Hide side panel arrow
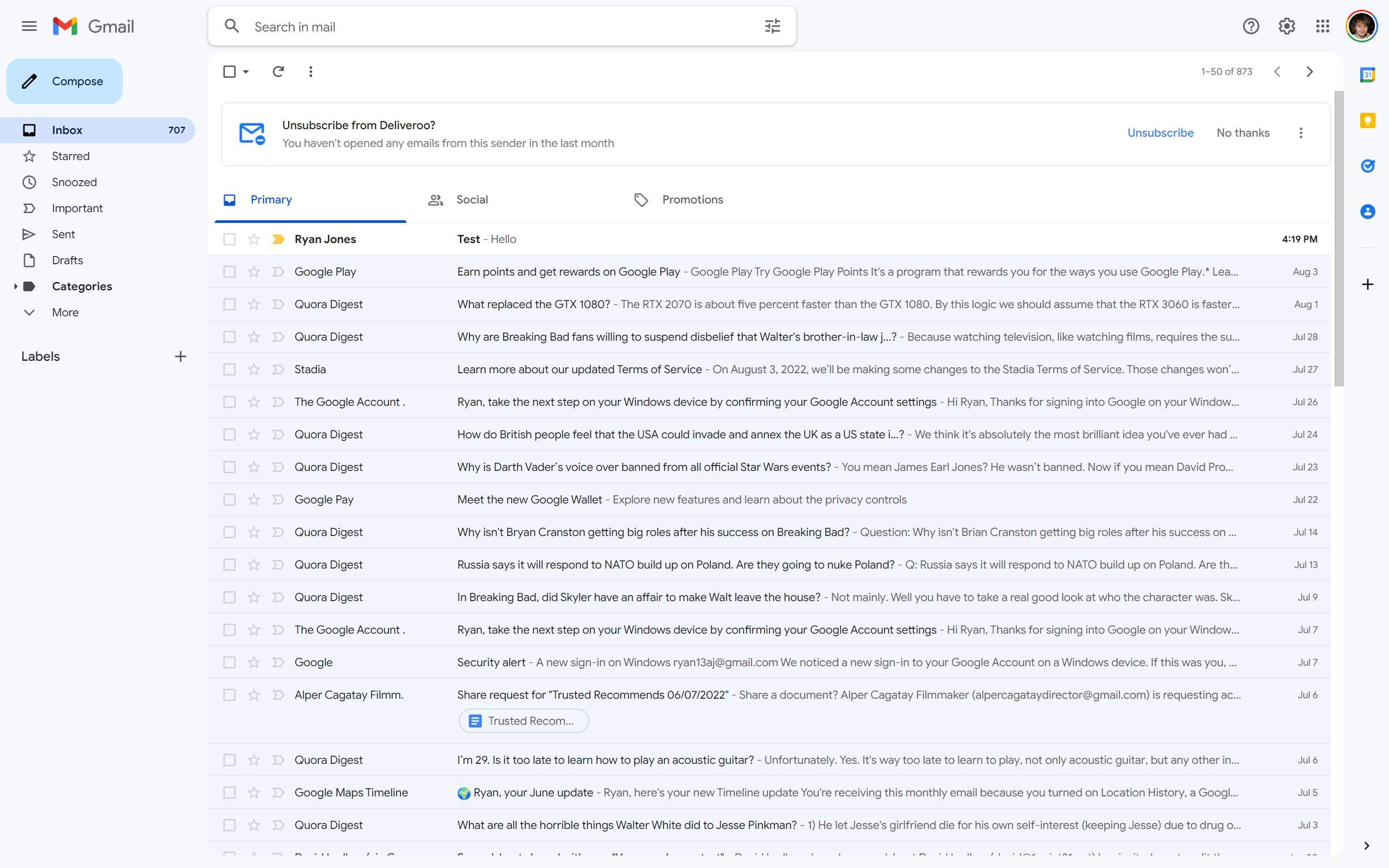1389x868 pixels. [1367, 846]
